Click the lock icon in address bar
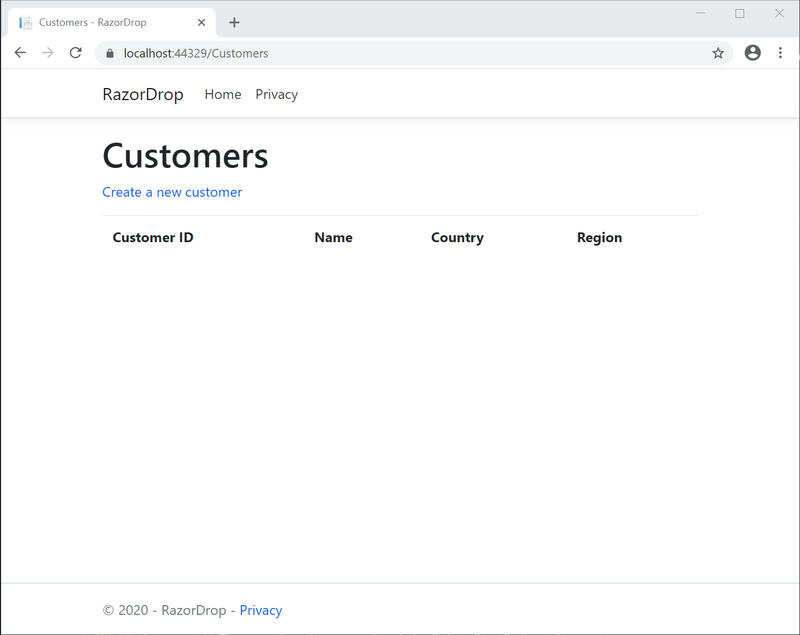800x635 pixels. point(110,53)
